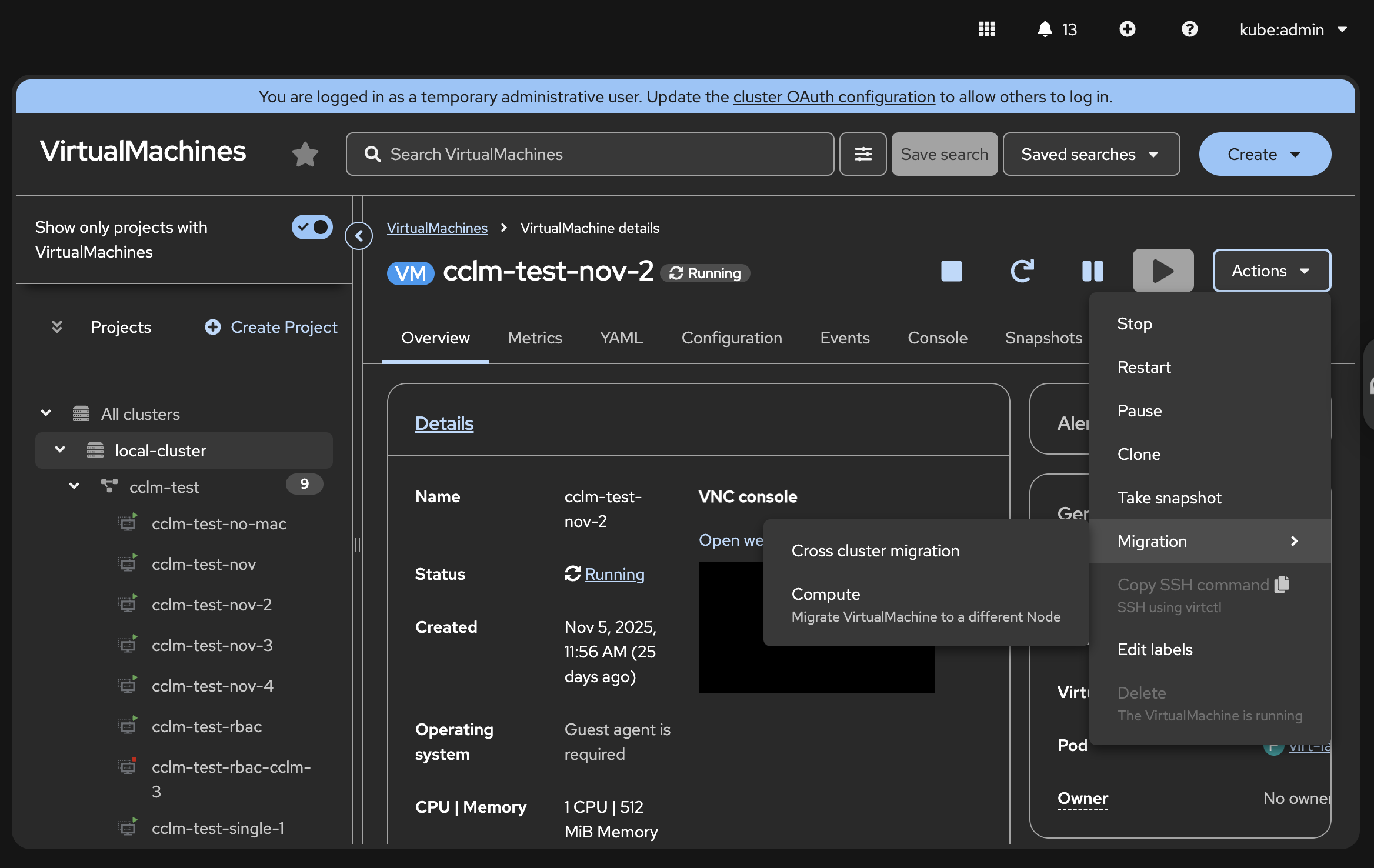Click the stop VM square icon

click(x=951, y=271)
